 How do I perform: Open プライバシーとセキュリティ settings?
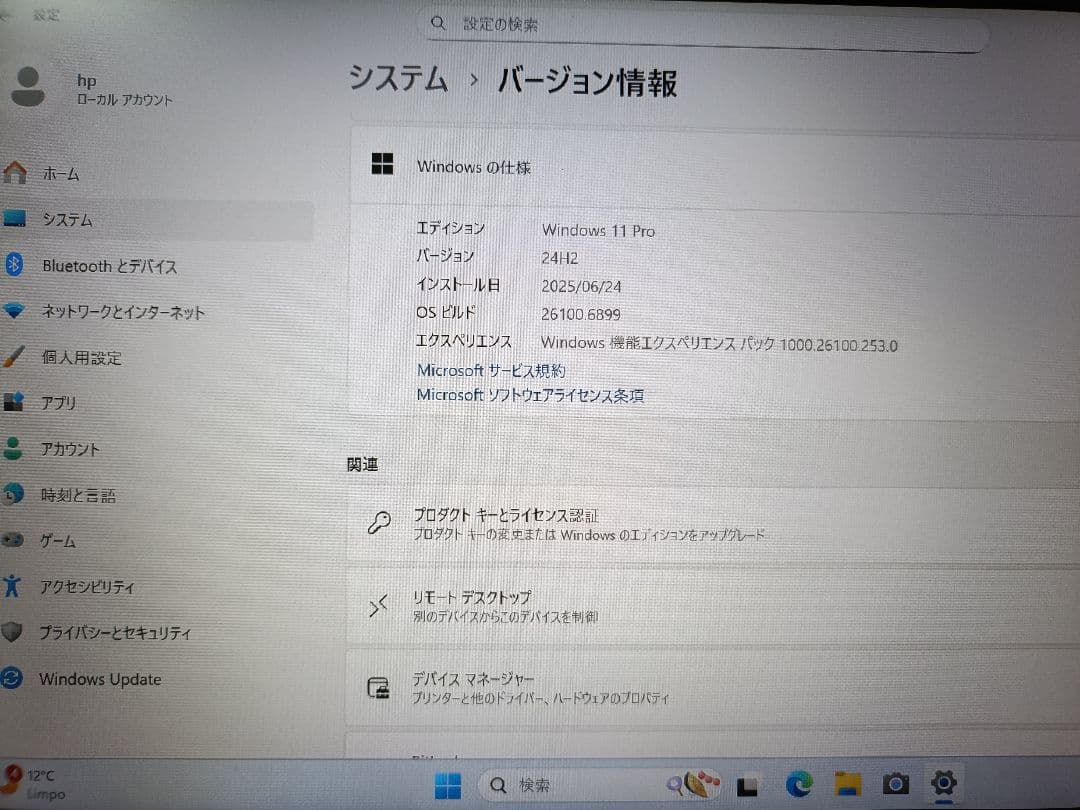tap(113, 633)
